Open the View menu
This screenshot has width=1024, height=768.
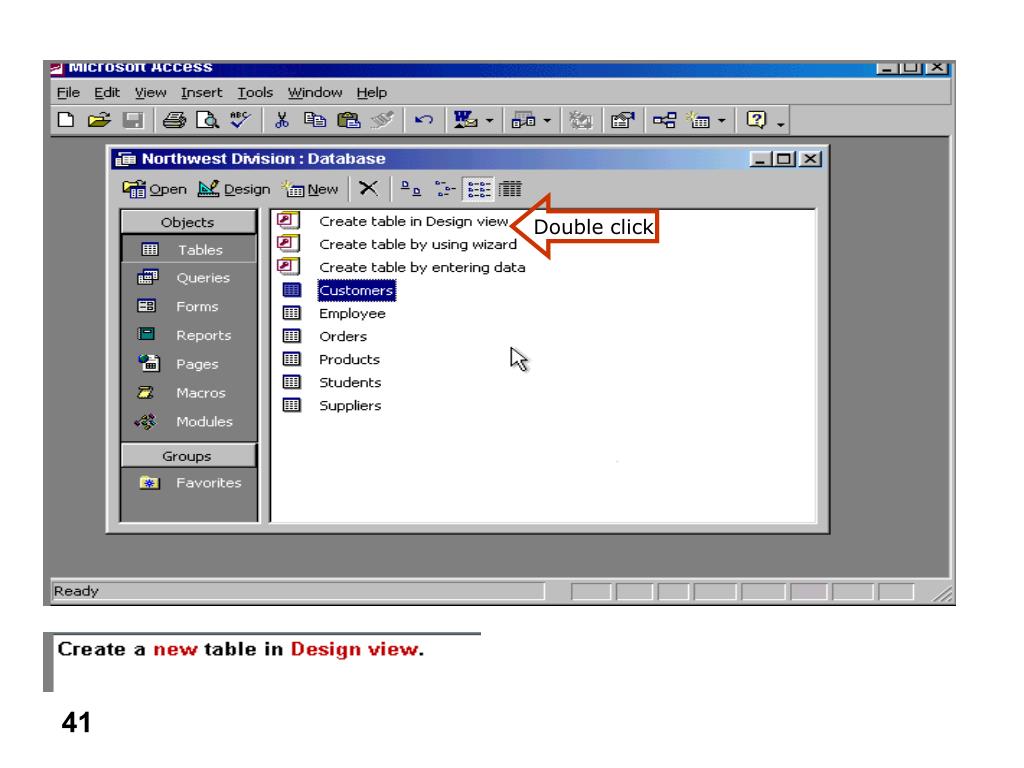[150, 93]
